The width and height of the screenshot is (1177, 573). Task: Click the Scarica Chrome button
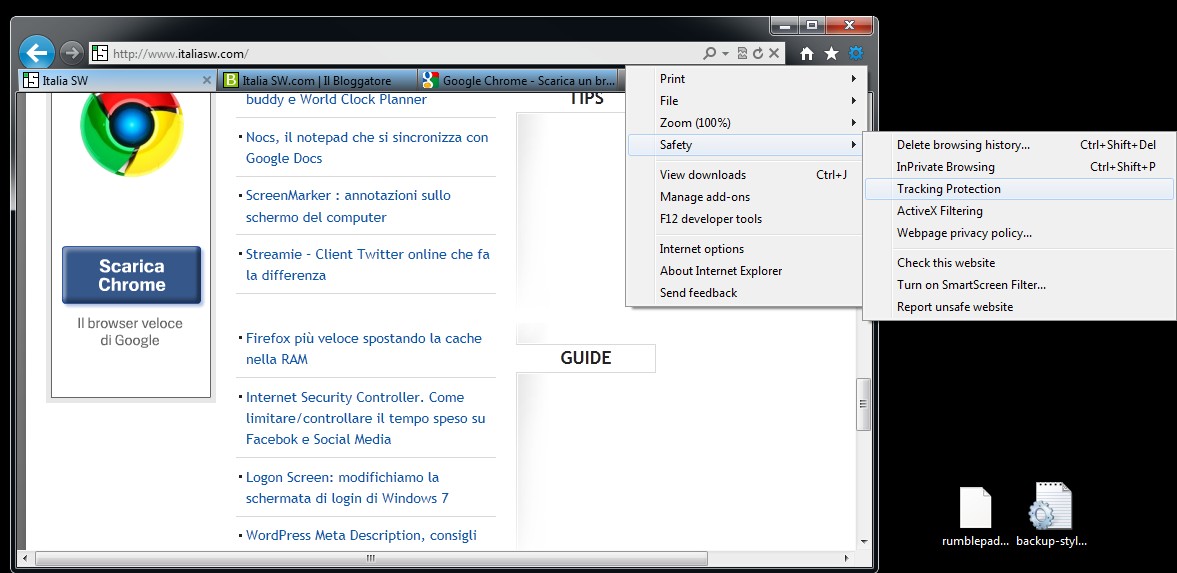coord(131,276)
